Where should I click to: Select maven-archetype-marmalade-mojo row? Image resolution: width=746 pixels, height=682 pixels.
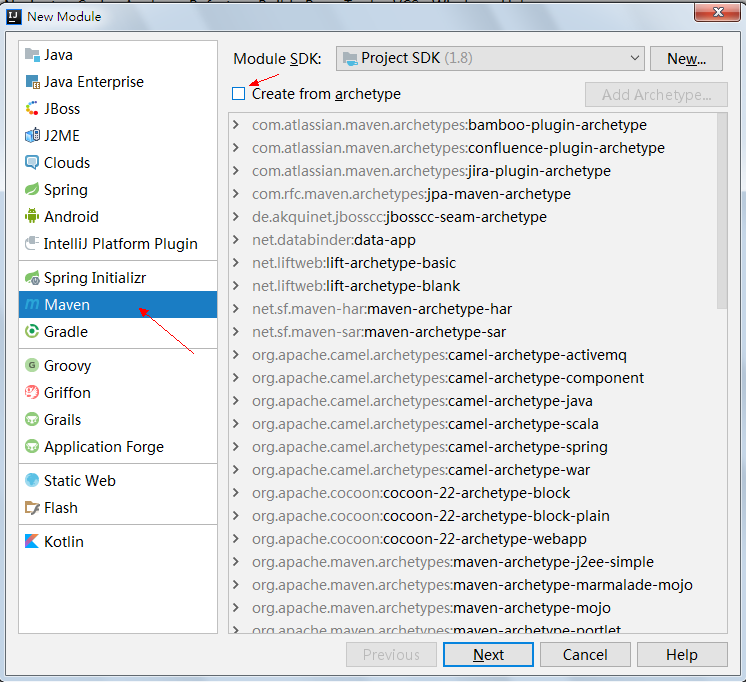(x=472, y=585)
